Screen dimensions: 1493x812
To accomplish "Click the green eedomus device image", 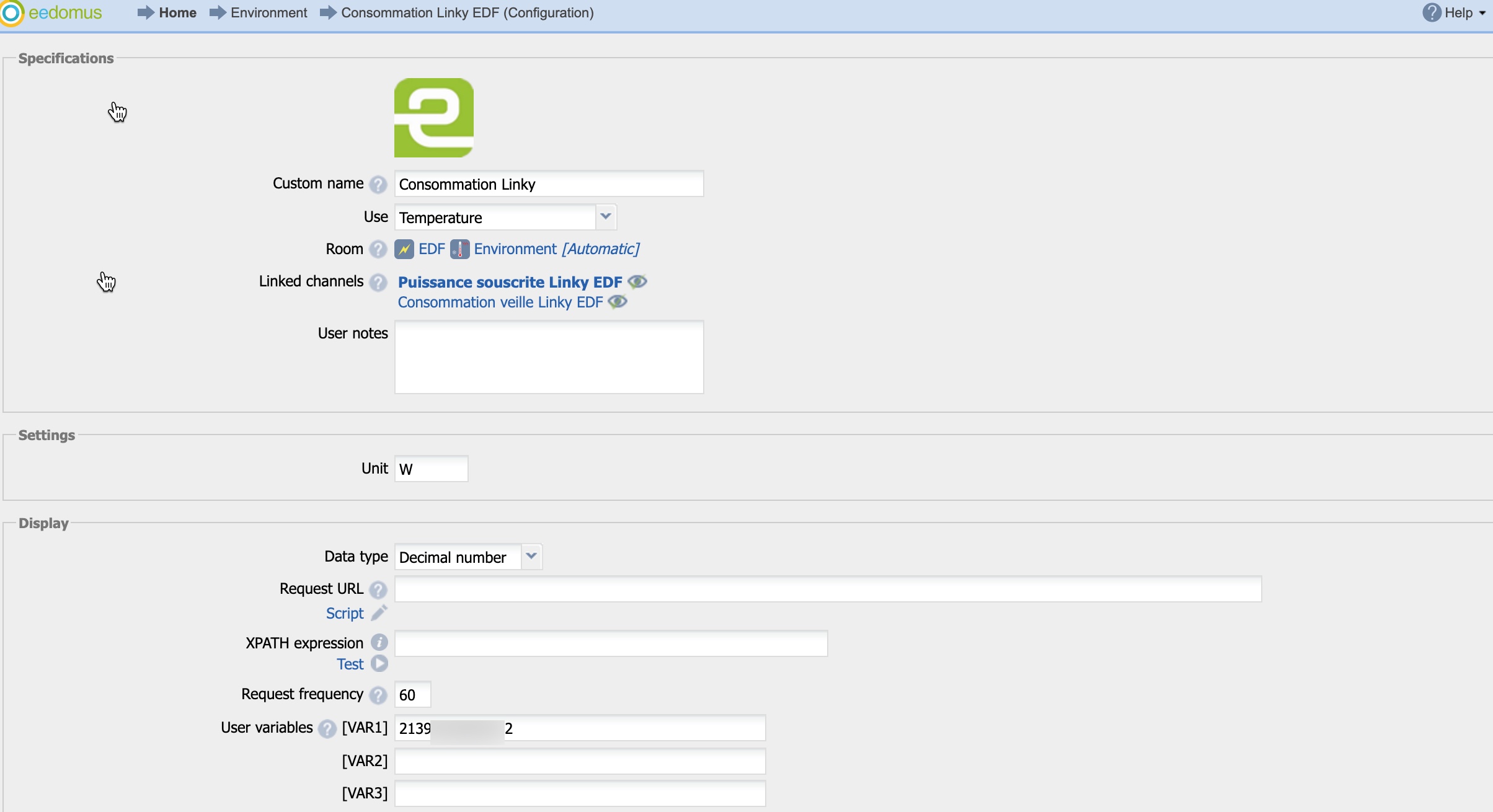I will [434, 118].
